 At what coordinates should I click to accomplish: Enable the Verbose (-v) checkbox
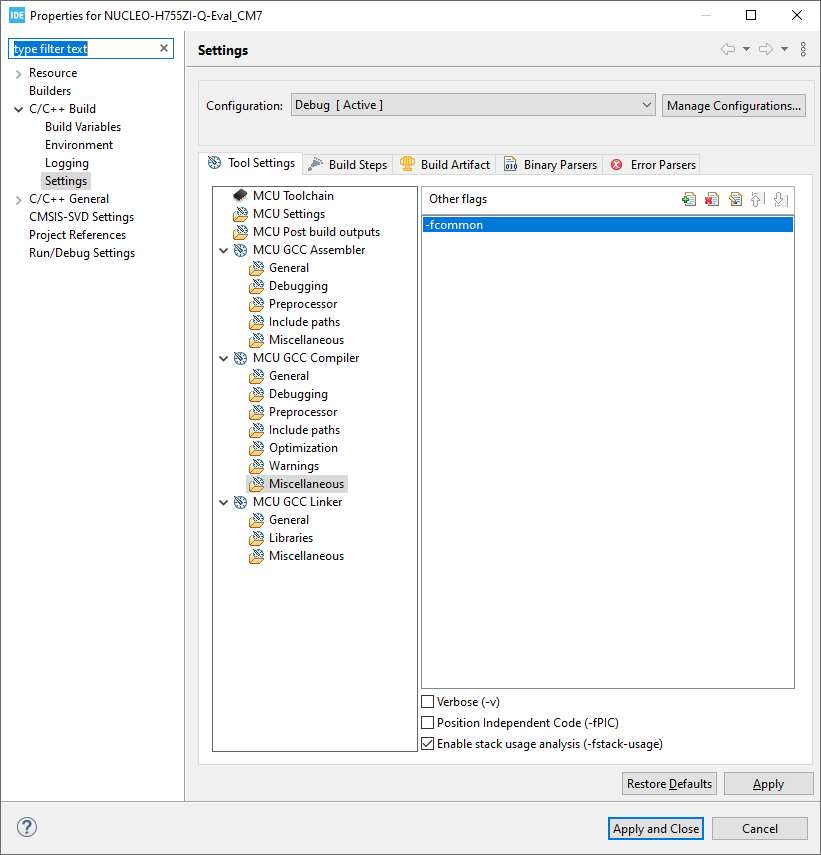428,701
